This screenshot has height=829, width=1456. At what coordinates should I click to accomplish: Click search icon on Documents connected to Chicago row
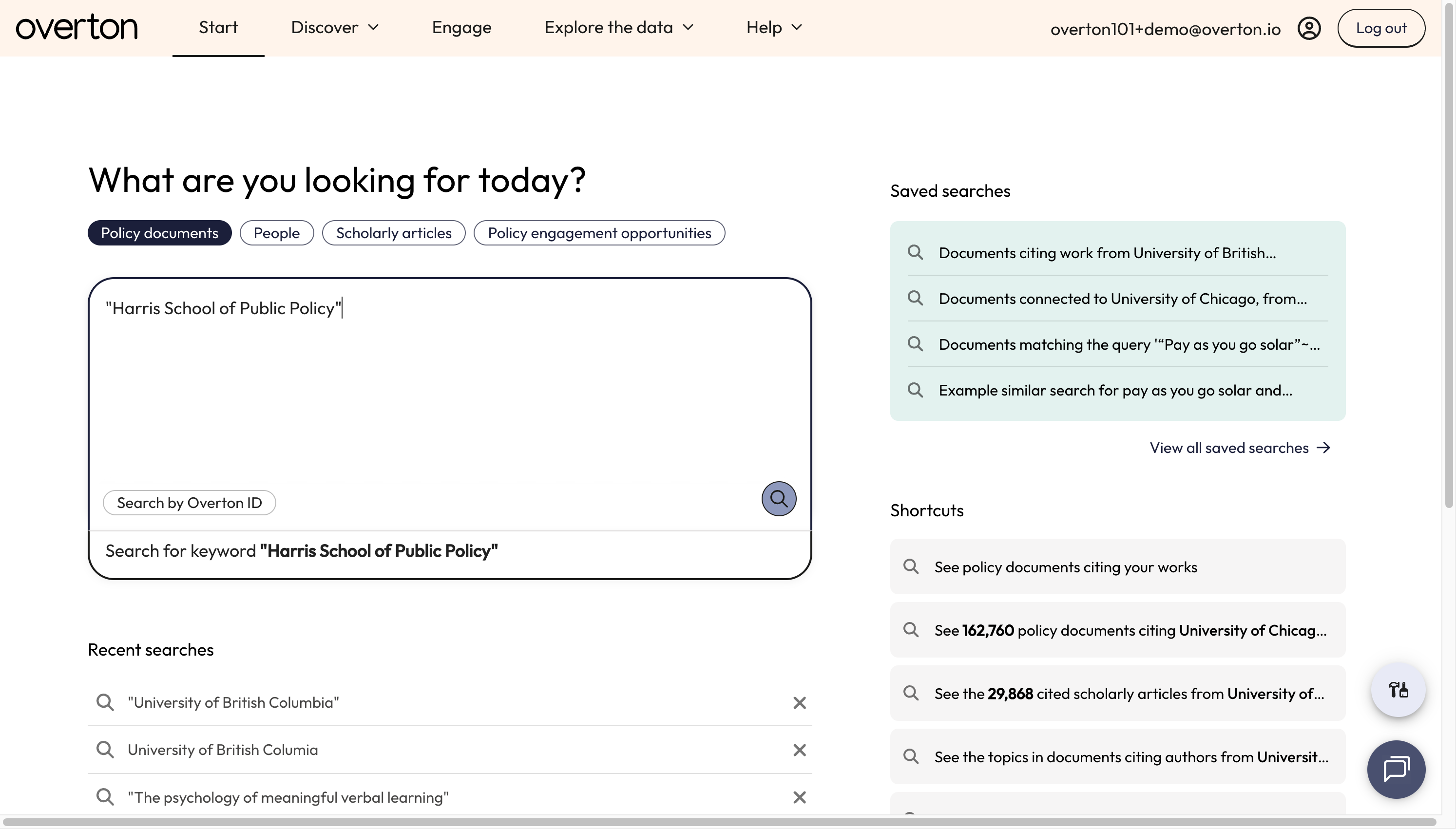pyautogui.click(x=915, y=298)
